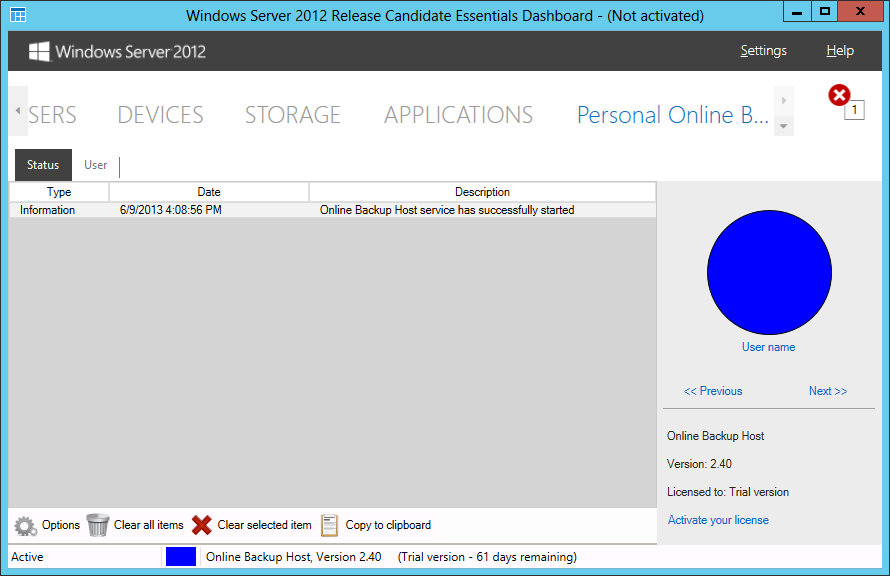Click the Options button label

coord(61,525)
